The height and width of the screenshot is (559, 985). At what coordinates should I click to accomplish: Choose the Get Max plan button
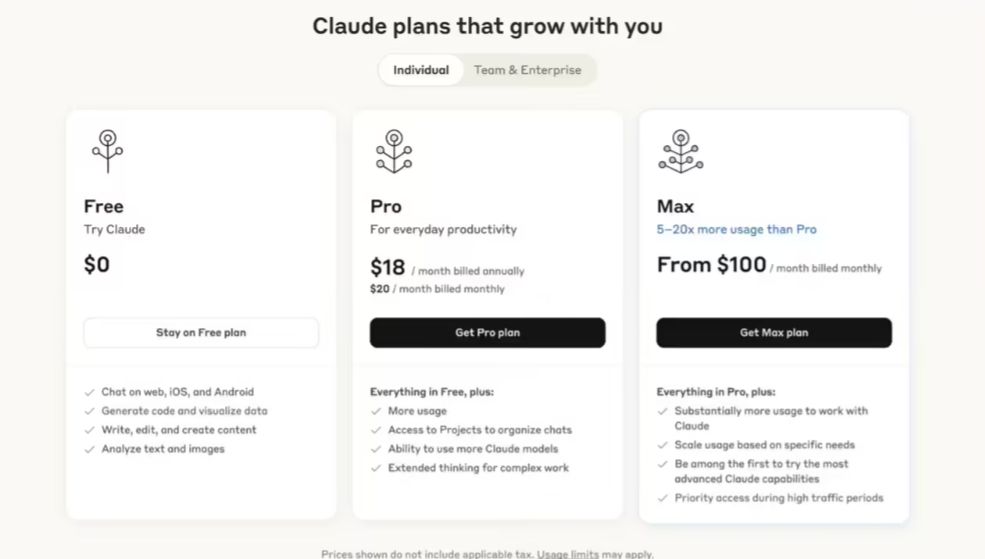tap(774, 333)
